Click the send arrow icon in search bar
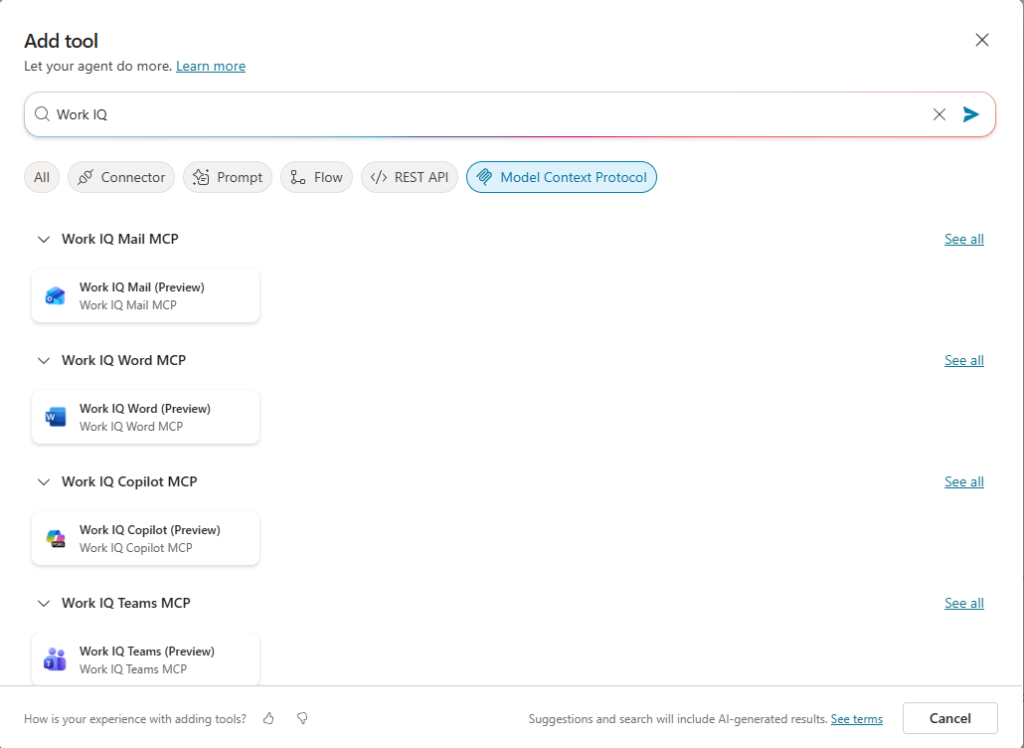 (x=970, y=114)
